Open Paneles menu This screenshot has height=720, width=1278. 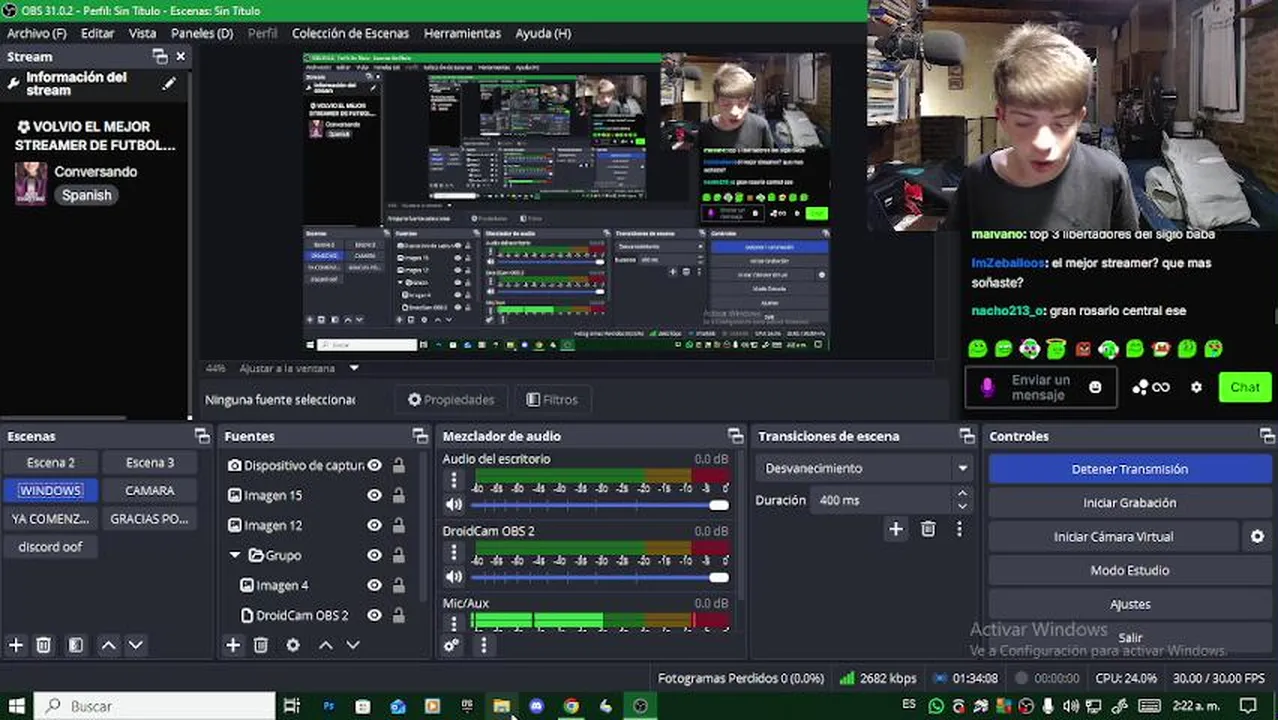(x=202, y=33)
